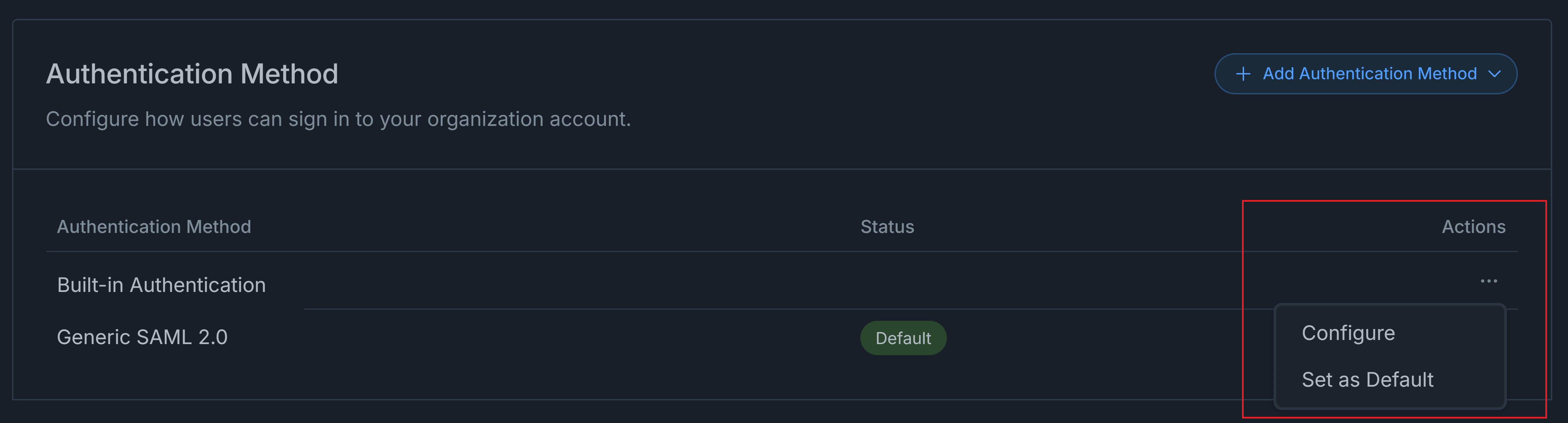This screenshot has width=1568, height=423.
Task: Click the word "organization" in the description
Action: pos(485,119)
